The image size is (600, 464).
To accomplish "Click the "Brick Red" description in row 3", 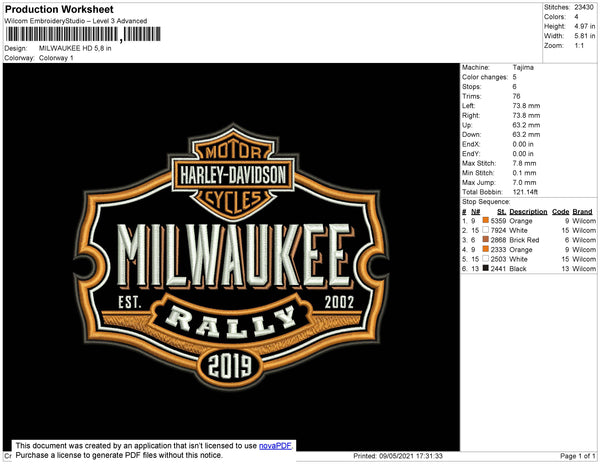I will point(524,240).
